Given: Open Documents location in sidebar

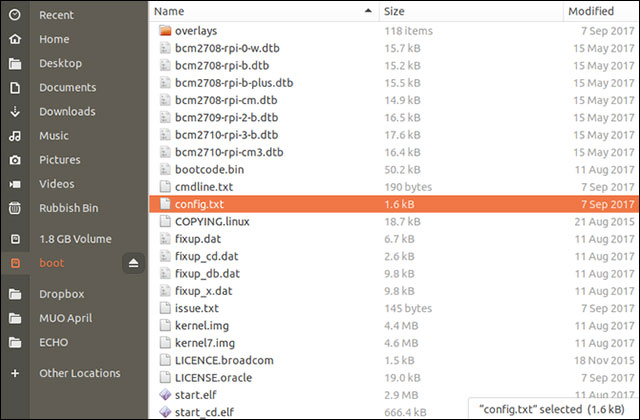Looking at the screenshot, I should click(68, 88).
